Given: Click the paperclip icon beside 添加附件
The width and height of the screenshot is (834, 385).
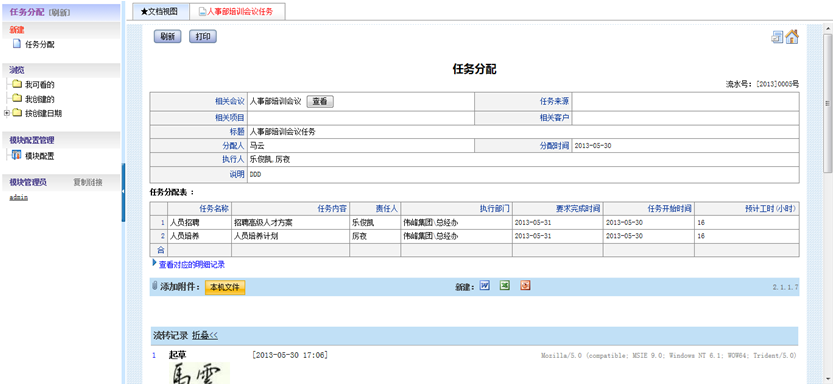Looking at the screenshot, I should click(x=155, y=286).
